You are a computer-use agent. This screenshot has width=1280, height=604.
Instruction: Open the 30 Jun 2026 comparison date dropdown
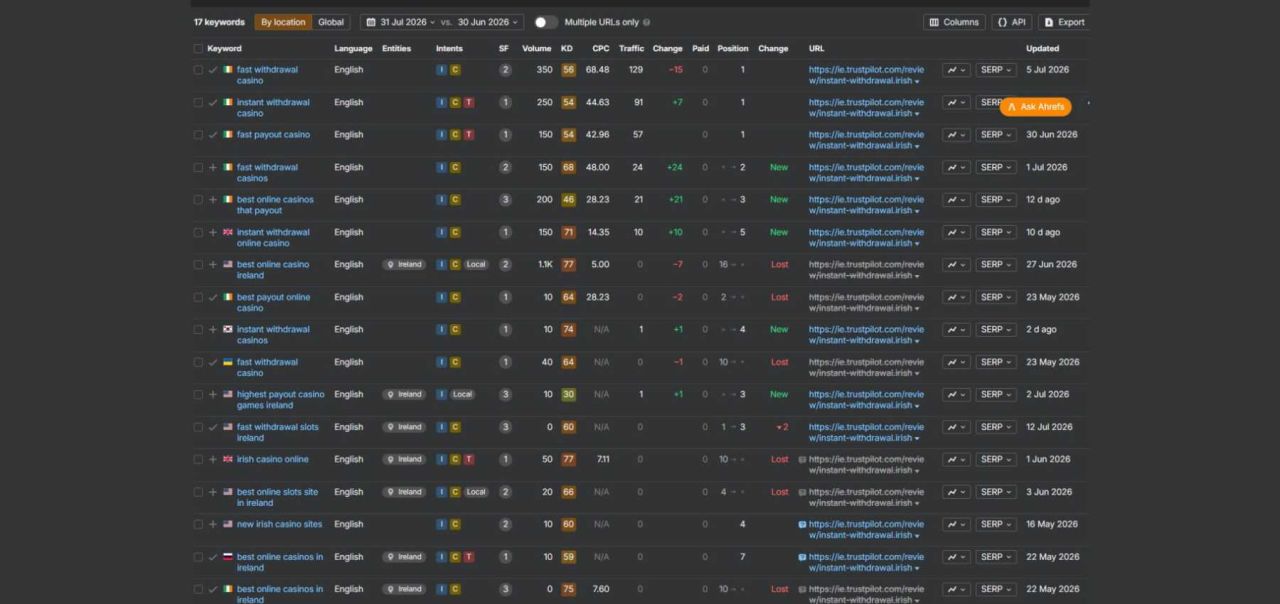coord(488,22)
